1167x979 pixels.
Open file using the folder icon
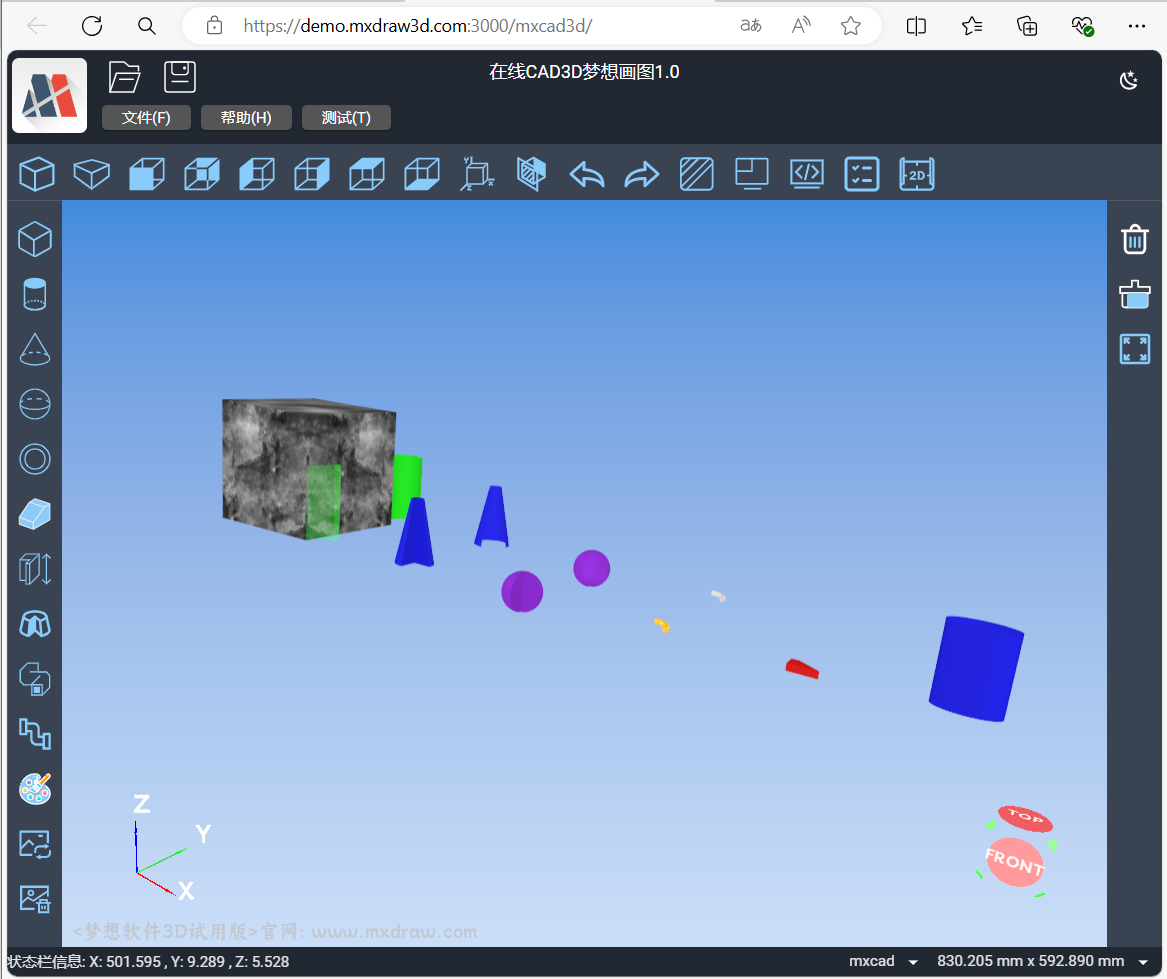pos(124,77)
